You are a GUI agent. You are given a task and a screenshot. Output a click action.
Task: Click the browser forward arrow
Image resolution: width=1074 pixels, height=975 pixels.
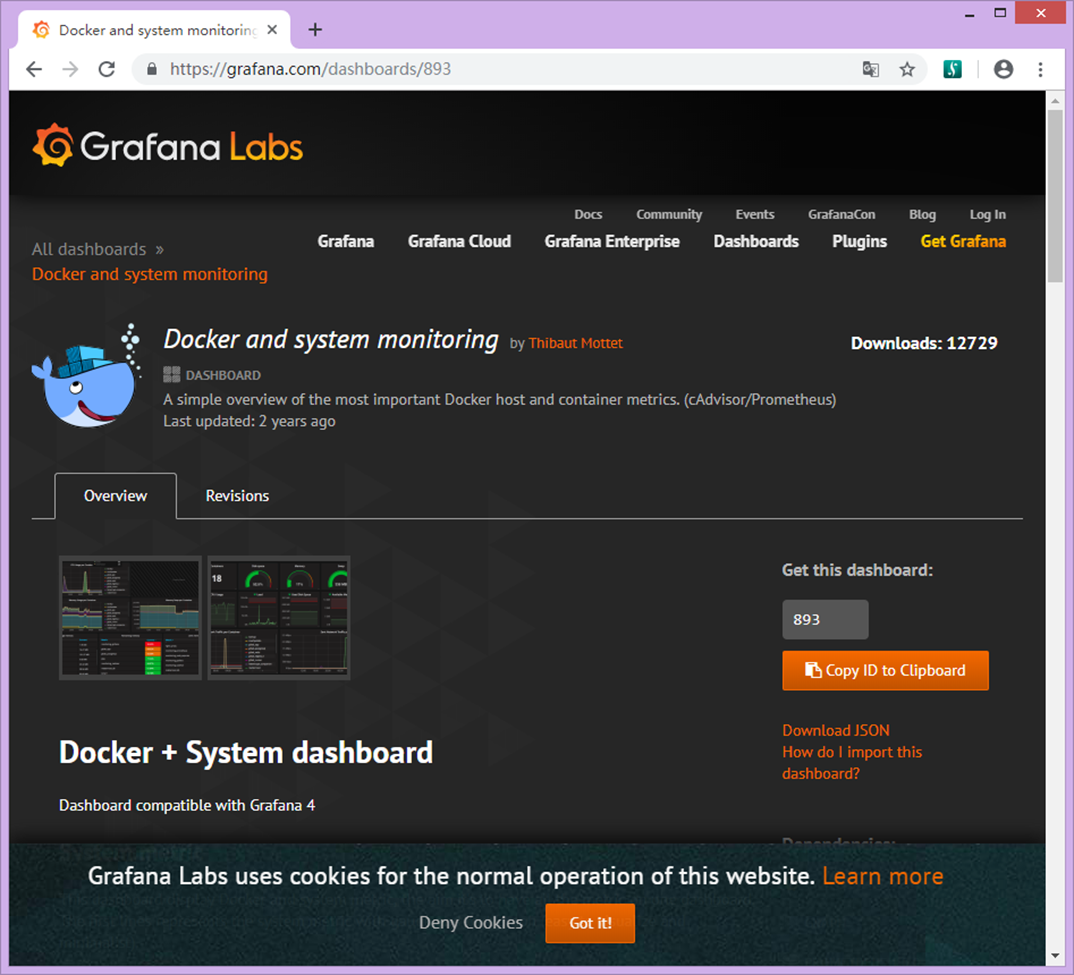(70, 69)
